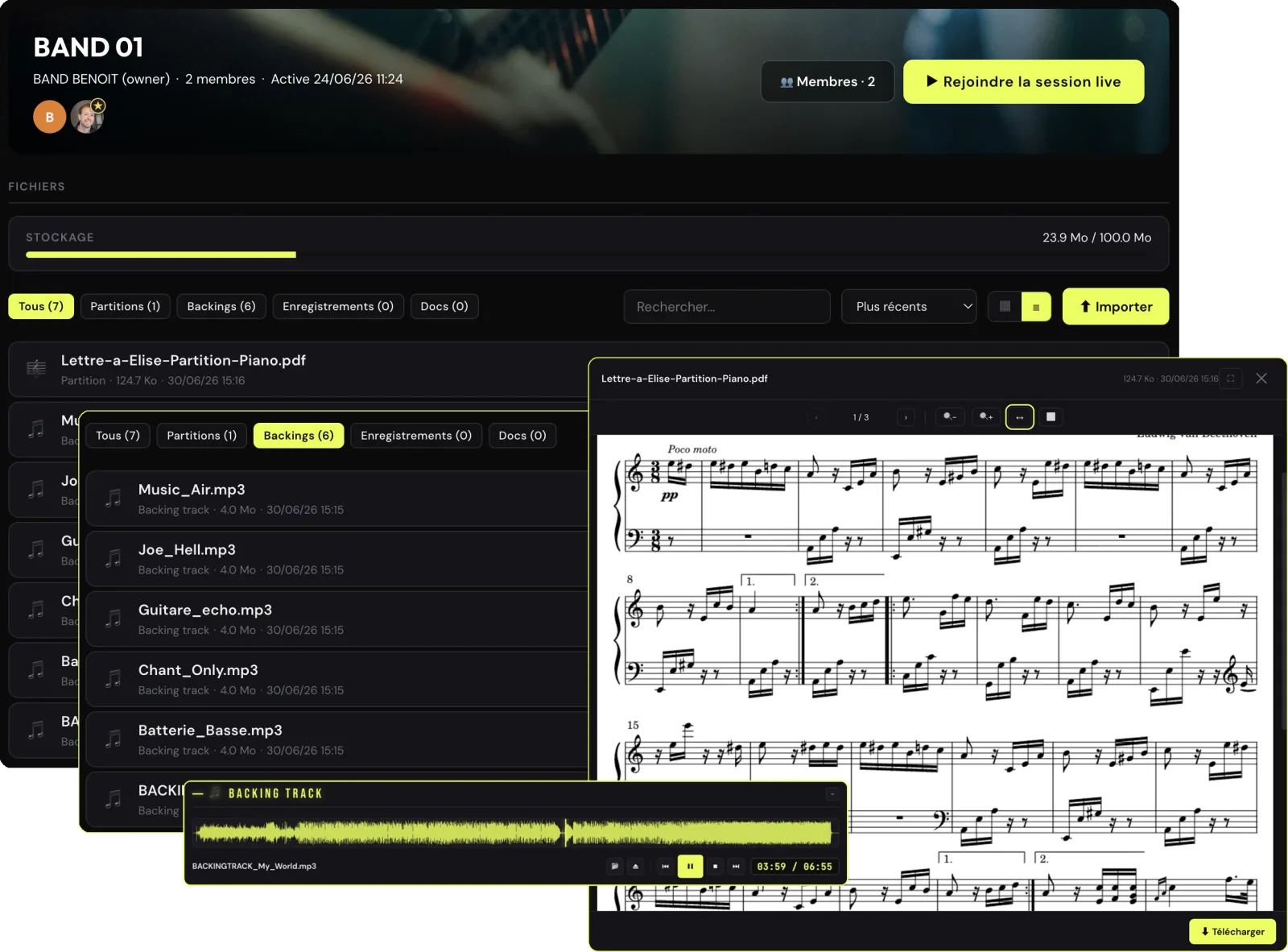Open Joe_Hell.mp3 backing track

336,559
